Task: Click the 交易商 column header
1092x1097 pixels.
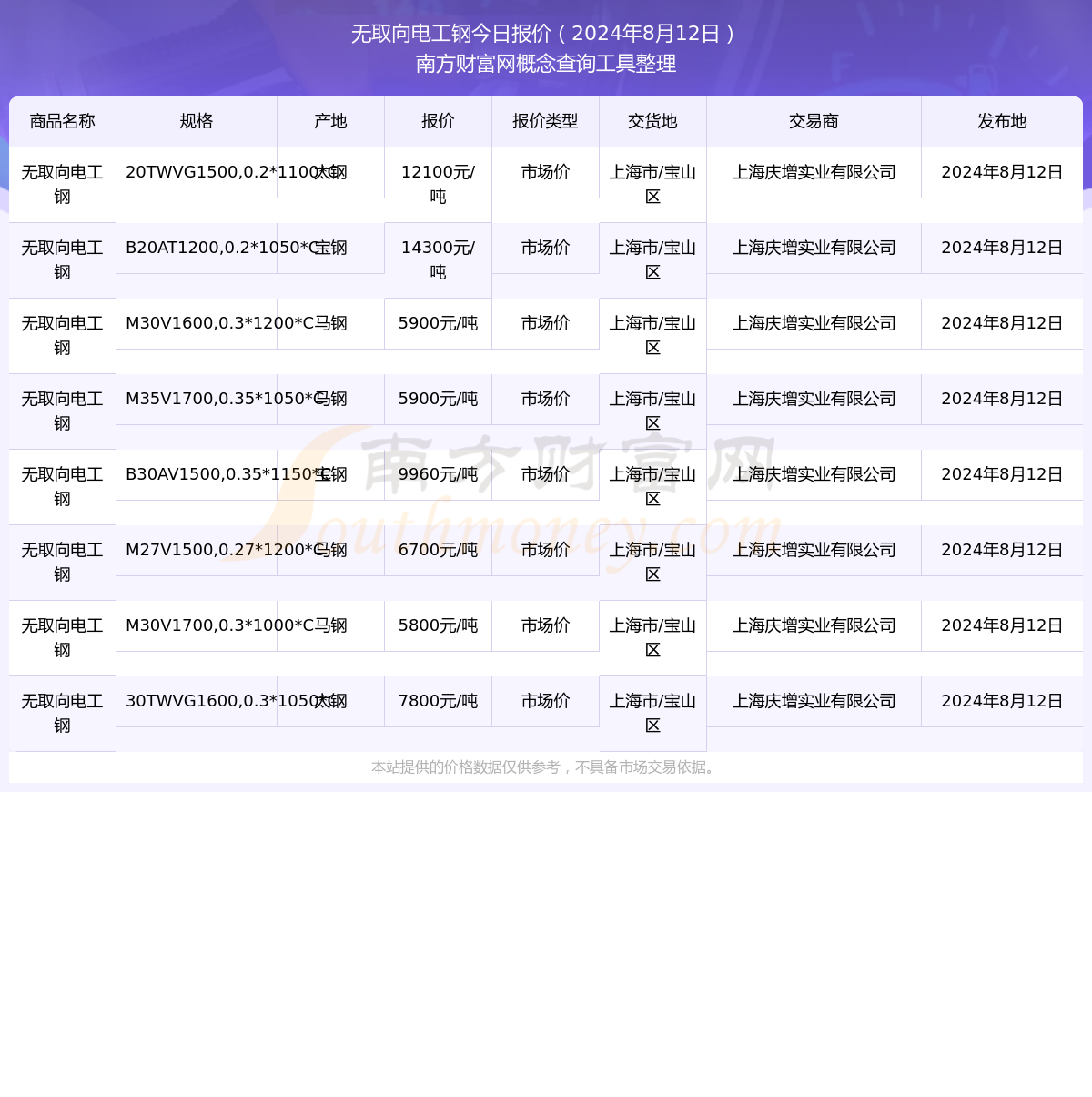Action: point(814,121)
